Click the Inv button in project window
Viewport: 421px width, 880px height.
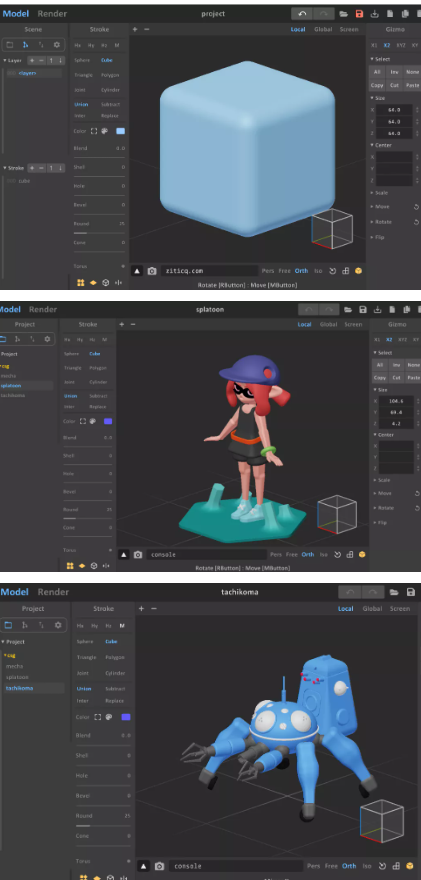coord(395,72)
